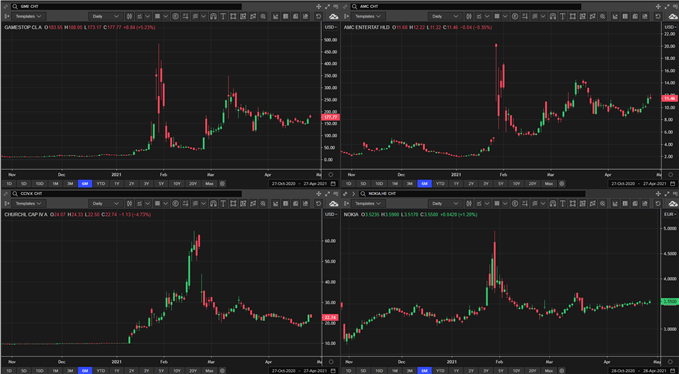Select the candlestick chart type icon in GME chart
Screen dimensions: 679x374
[x=129, y=16]
